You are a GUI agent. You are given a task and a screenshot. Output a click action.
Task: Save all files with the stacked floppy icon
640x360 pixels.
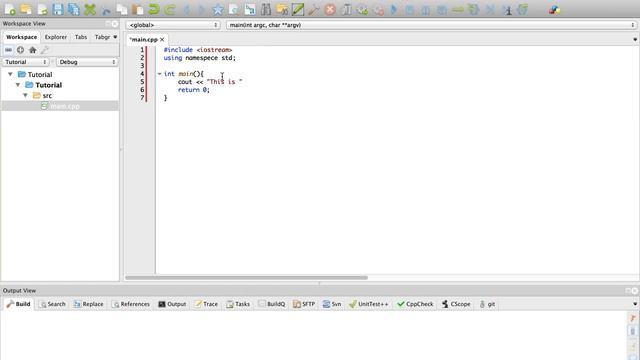point(73,9)
